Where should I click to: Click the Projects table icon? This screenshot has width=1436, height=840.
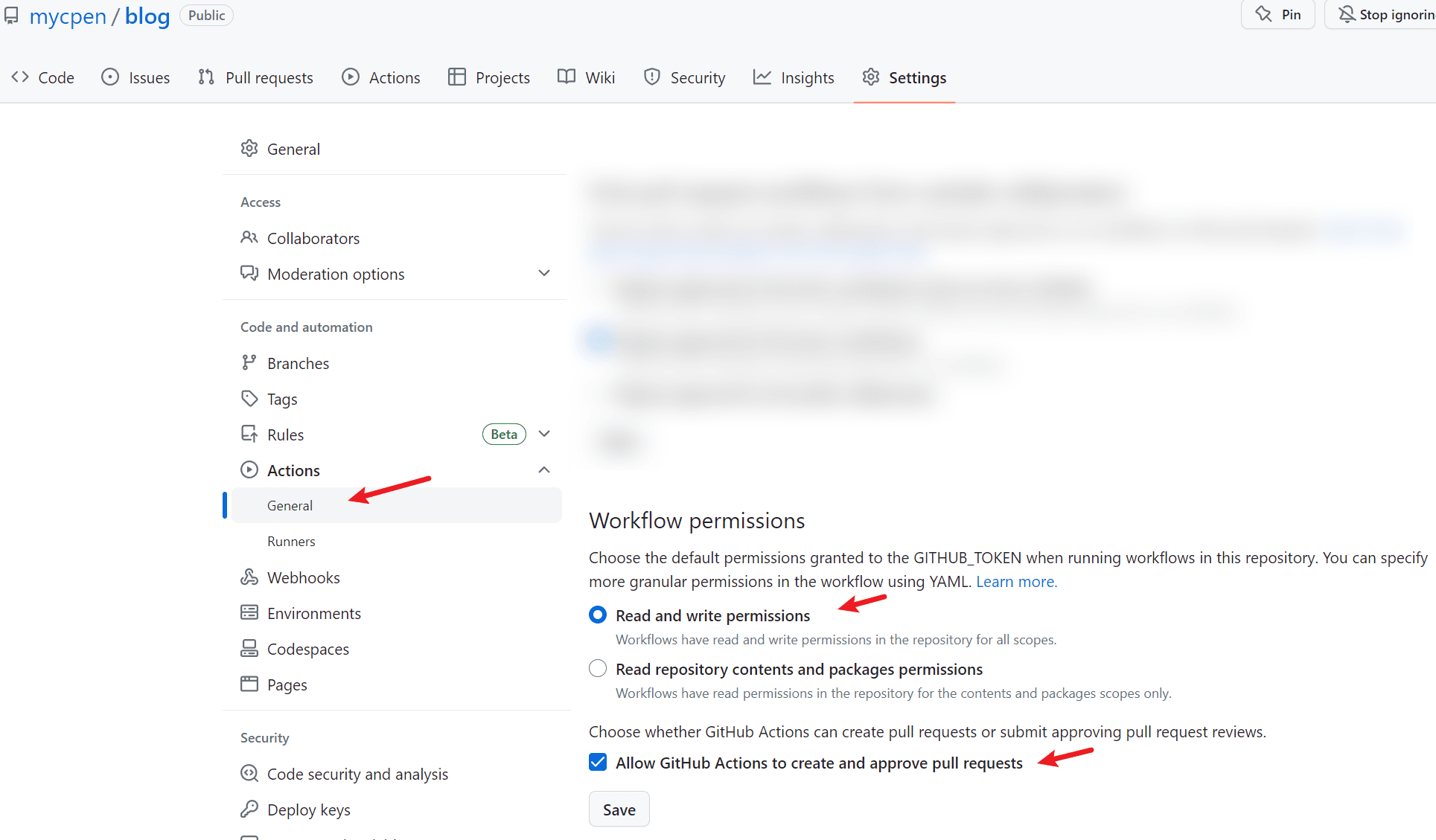click(x=456, y=77)
